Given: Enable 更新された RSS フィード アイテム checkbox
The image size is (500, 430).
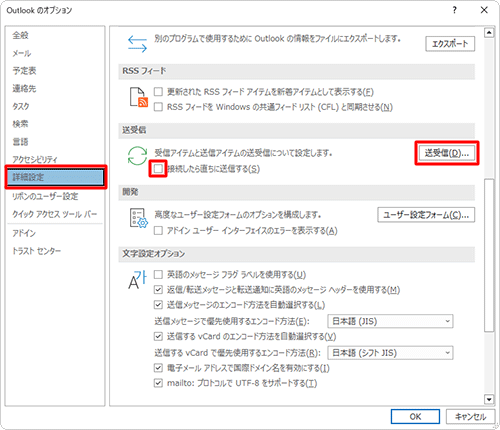Looking at the screenshot, I should 158,92.
